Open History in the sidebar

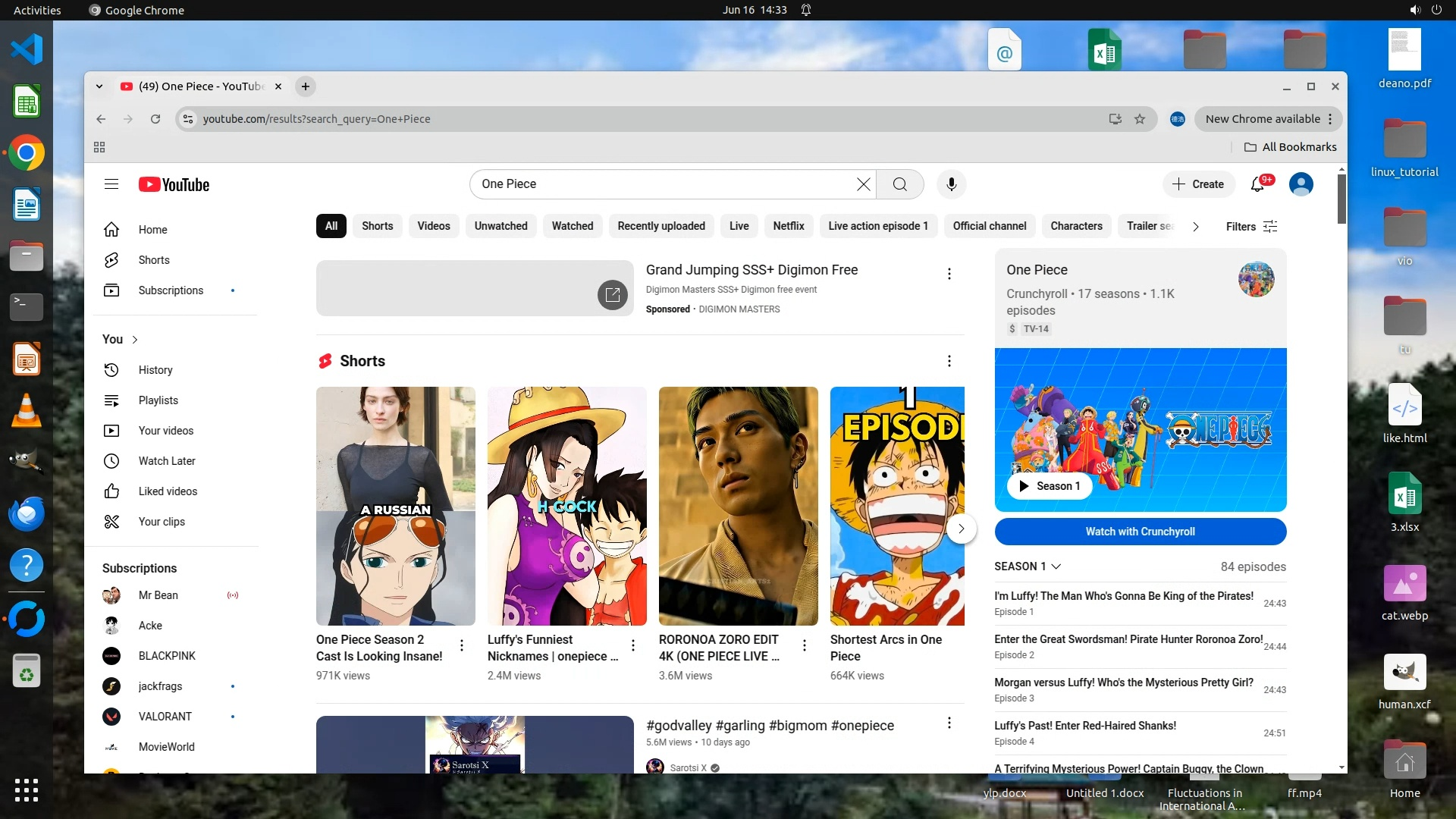(155, 370)
